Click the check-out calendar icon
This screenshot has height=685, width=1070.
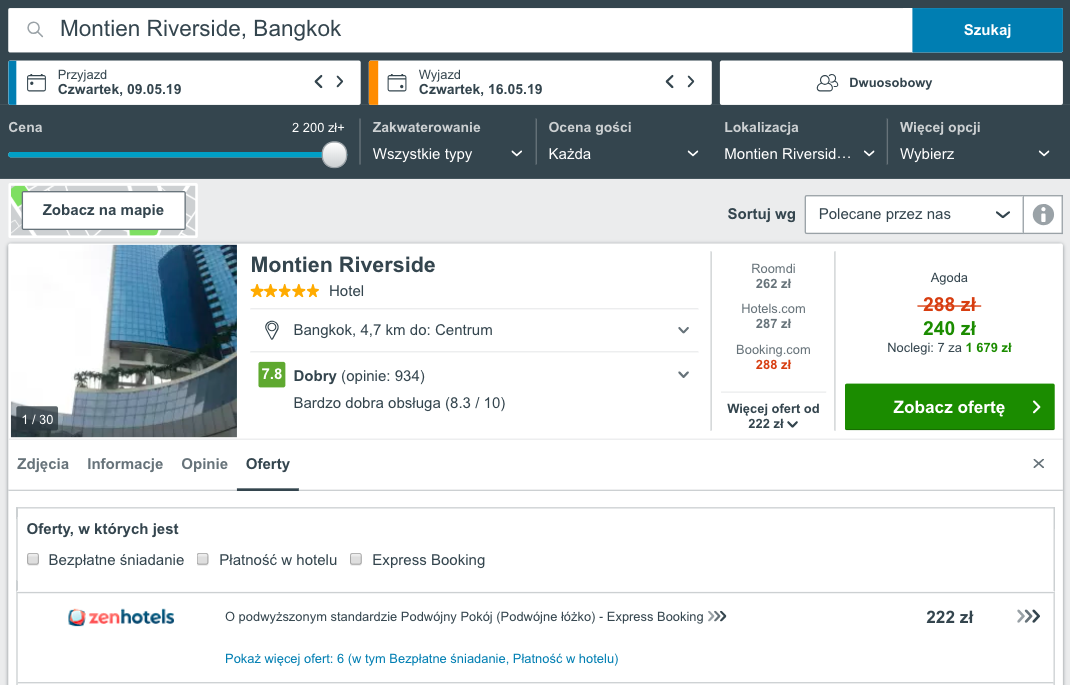397,83
